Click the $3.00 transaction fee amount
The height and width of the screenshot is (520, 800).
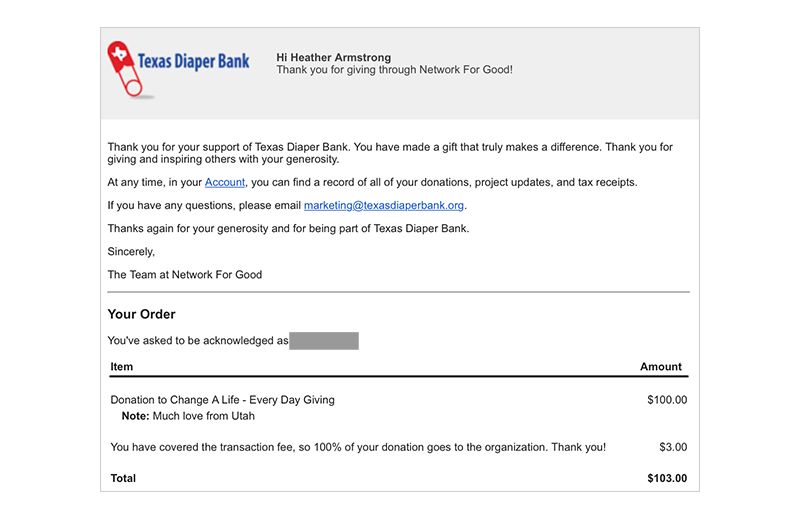(673, 447)
